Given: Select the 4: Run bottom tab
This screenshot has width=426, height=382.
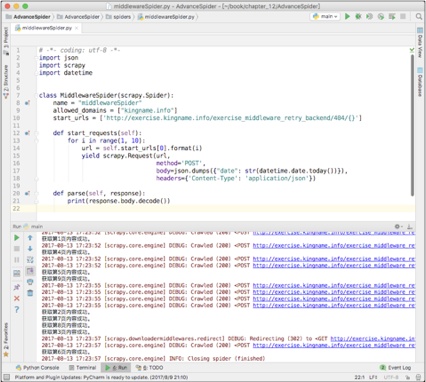Looking at the screenshot, I should (x=116, y=367).
